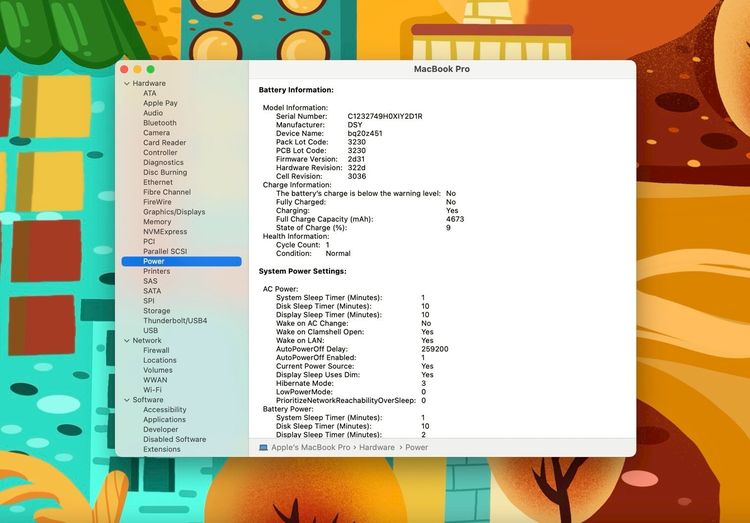The height and width of the screenshot is (523, 750).
Task: Select Firewall in the Network list
Action: click(x=156, y=351)
